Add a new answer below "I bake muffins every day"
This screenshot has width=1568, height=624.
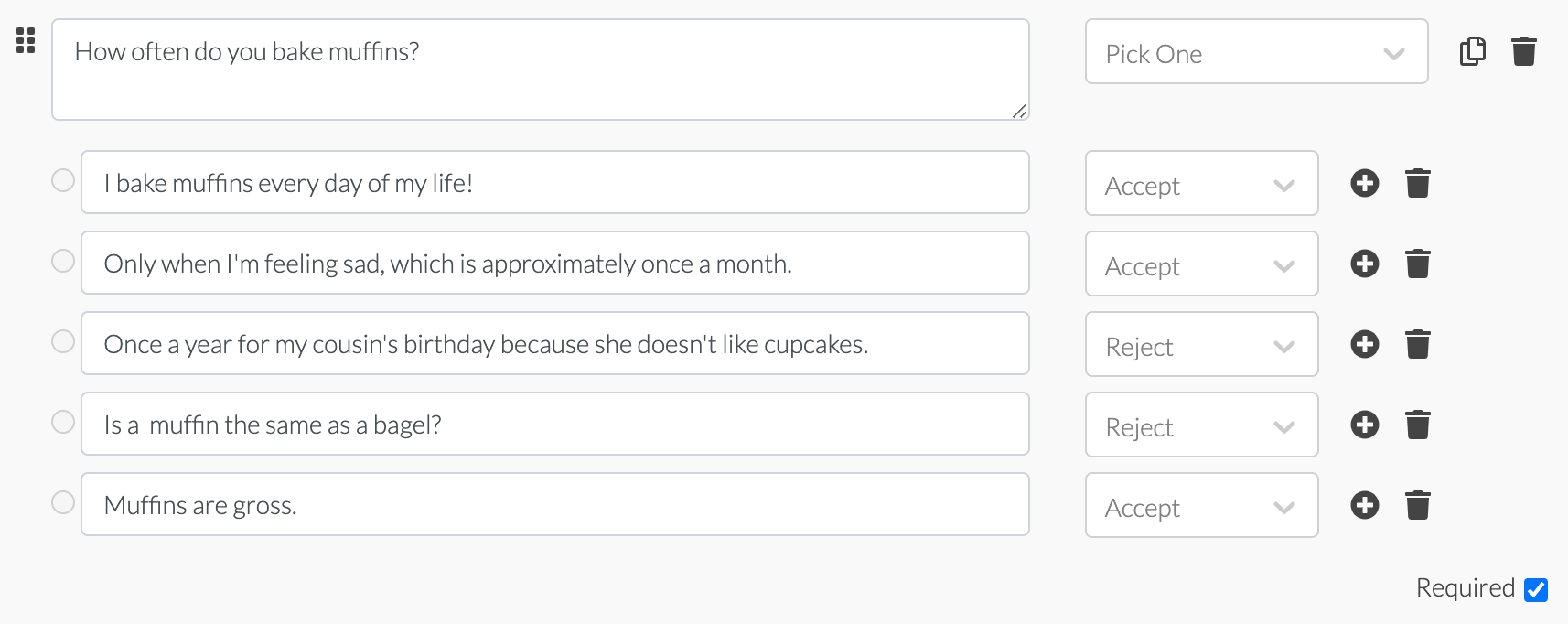pos(1364,183)
